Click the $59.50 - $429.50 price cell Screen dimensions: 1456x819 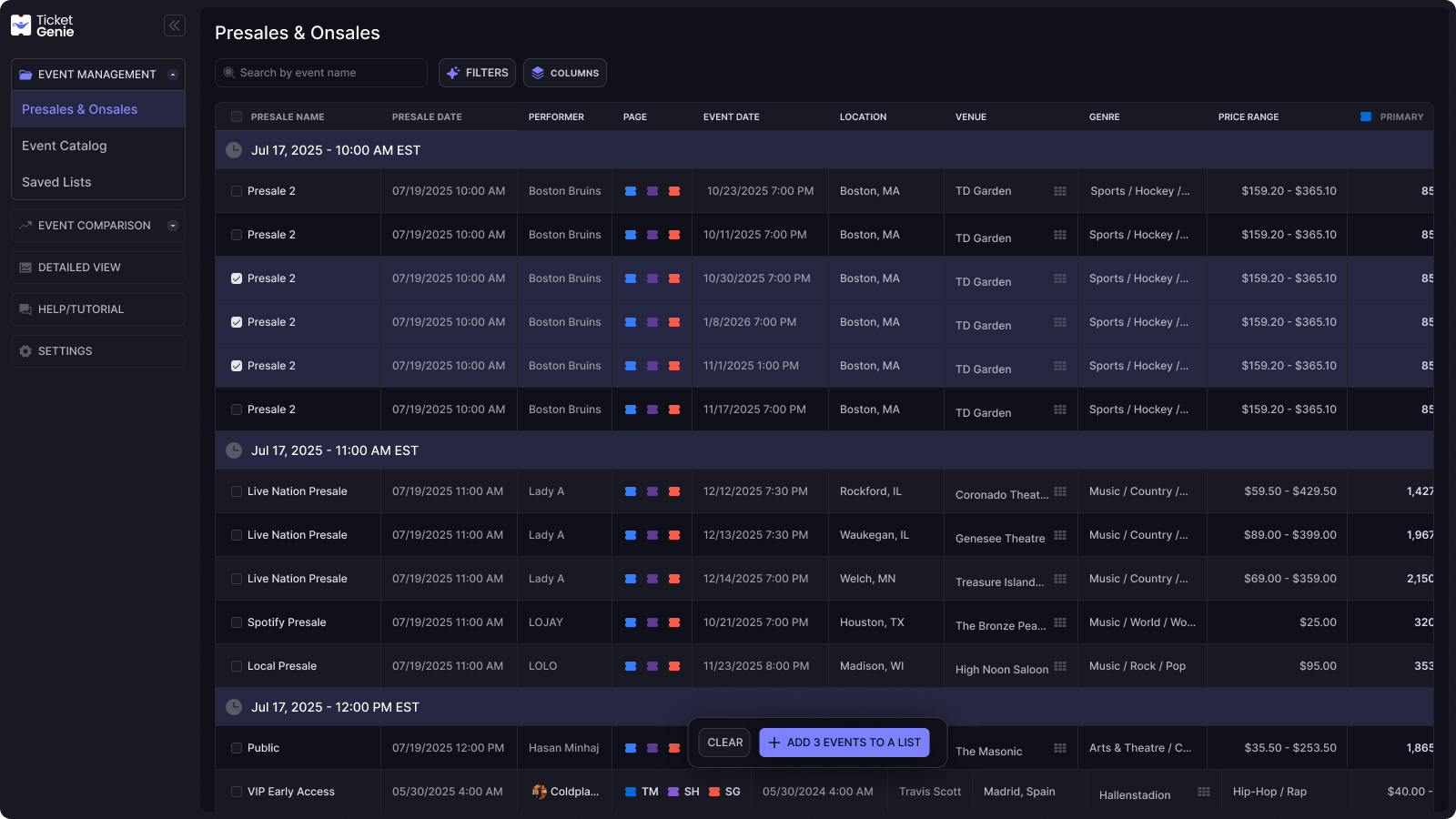(1290, 491)
